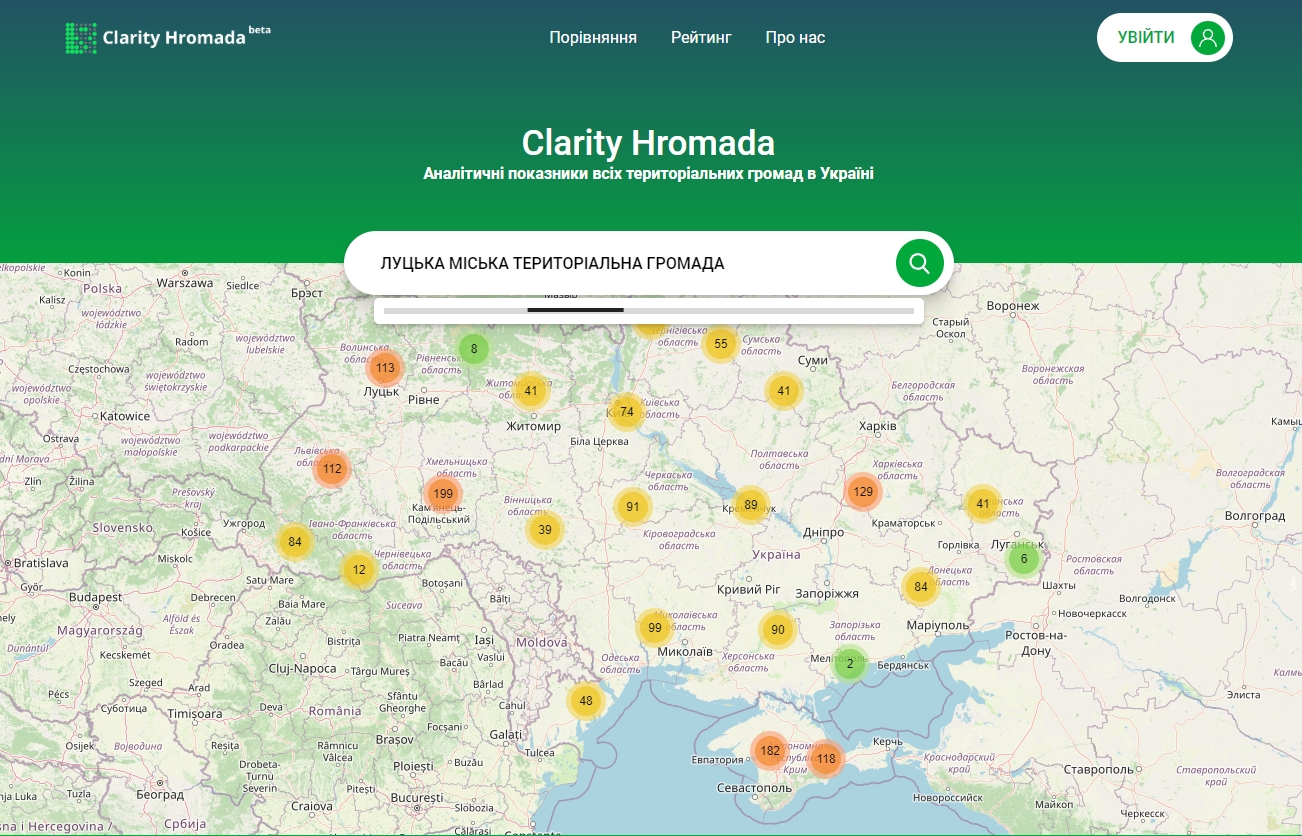Select the 199 cluster in Хмельницька область
This screenshot has width=1302, height=836.
click(443, 494)
